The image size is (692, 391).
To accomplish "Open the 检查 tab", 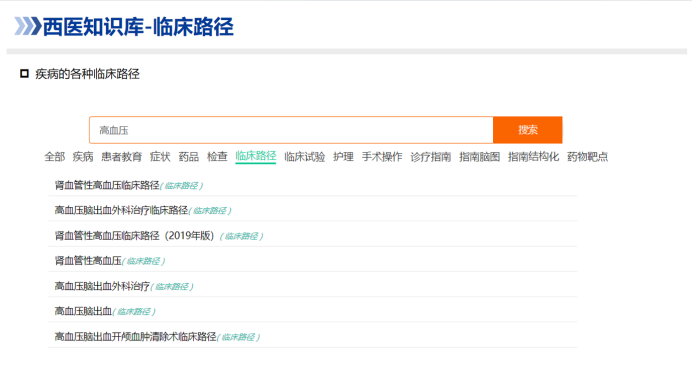I will (x=217, y=157).
